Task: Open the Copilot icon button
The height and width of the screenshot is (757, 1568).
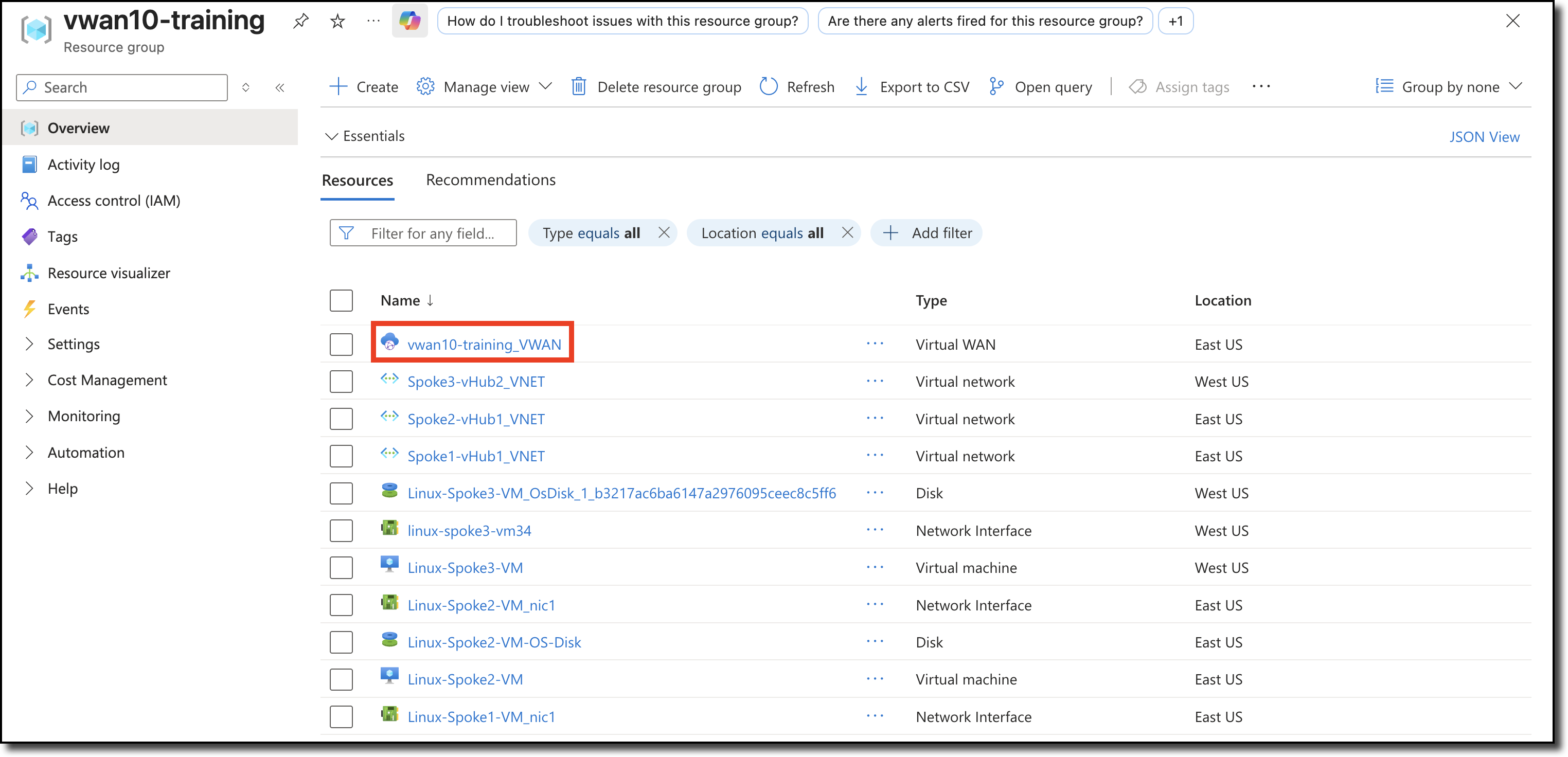Action: pyautogui.click(x=409, y=21)
